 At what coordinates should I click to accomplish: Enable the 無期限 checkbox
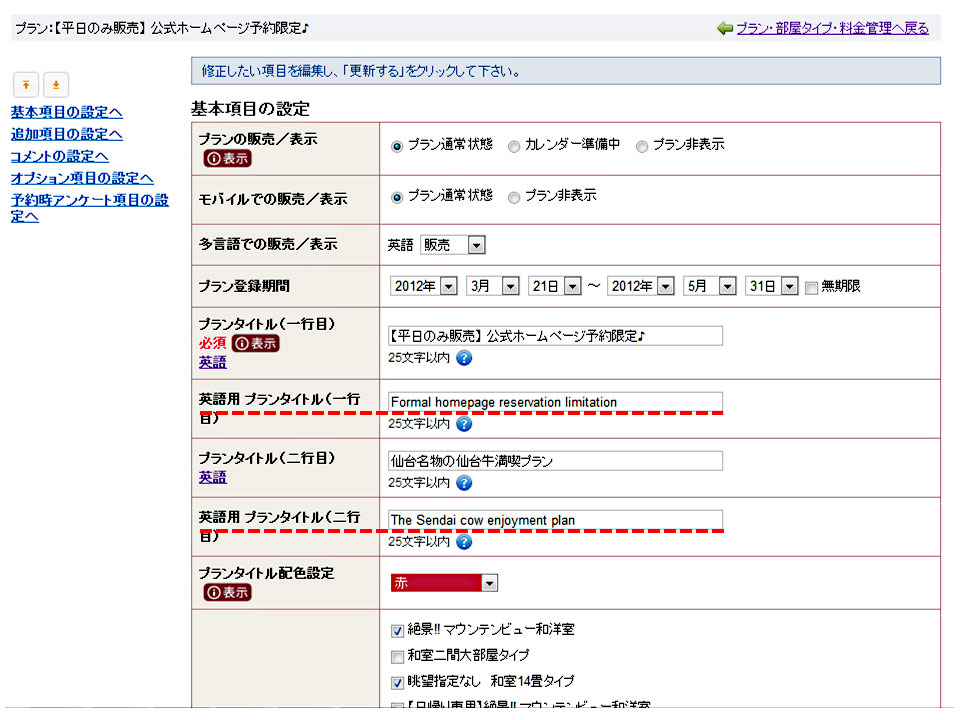point(811,287)
